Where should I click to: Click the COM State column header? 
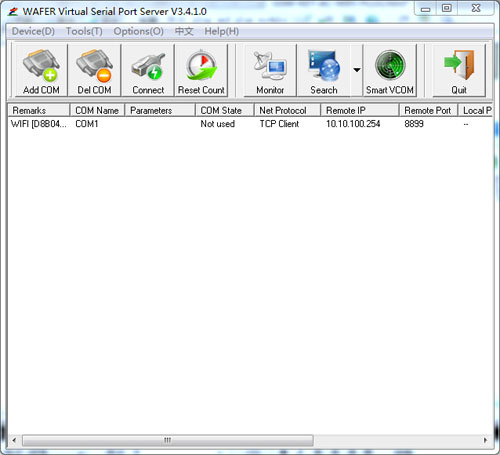coord(224,110)
